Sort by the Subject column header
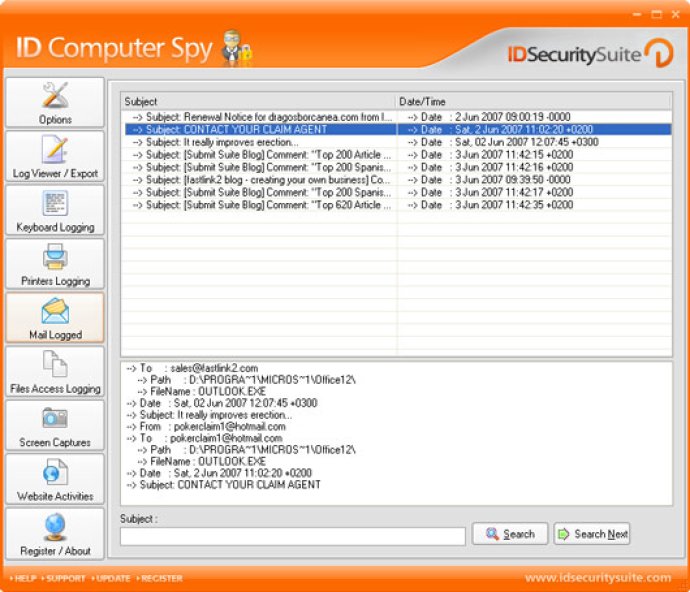Screen dimensions: 690x592 [x=258, y=102]
